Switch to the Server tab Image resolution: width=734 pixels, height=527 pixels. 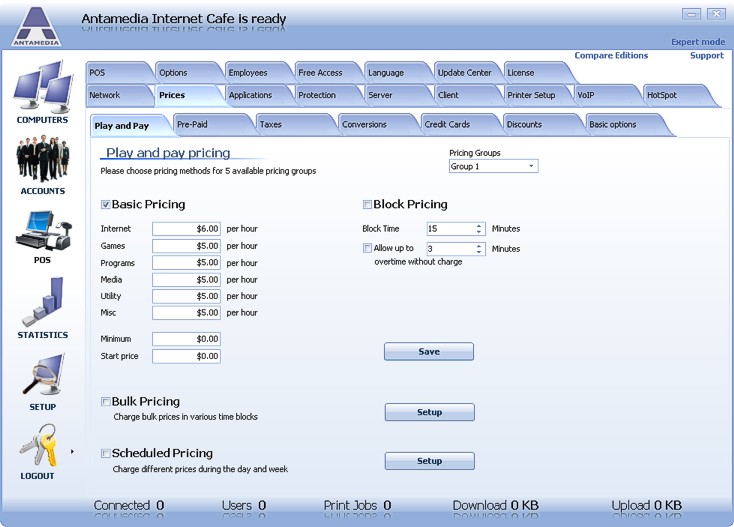[396, 95]
